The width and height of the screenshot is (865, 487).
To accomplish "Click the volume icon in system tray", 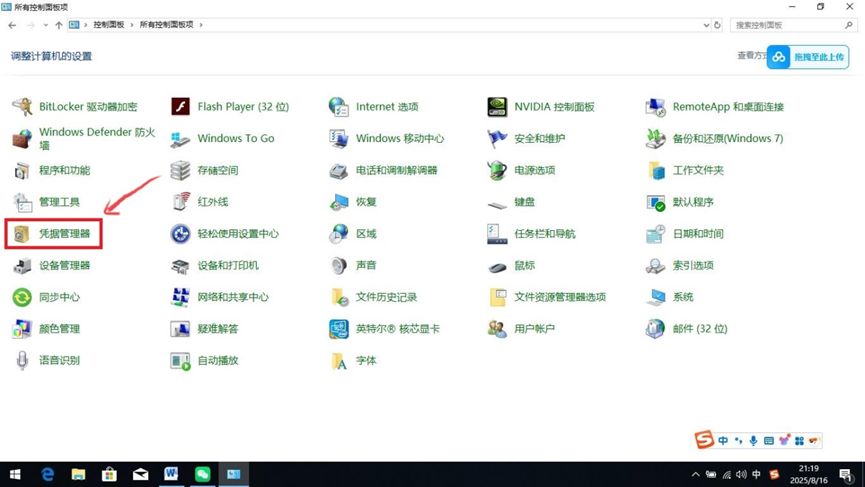I will 741,474.
